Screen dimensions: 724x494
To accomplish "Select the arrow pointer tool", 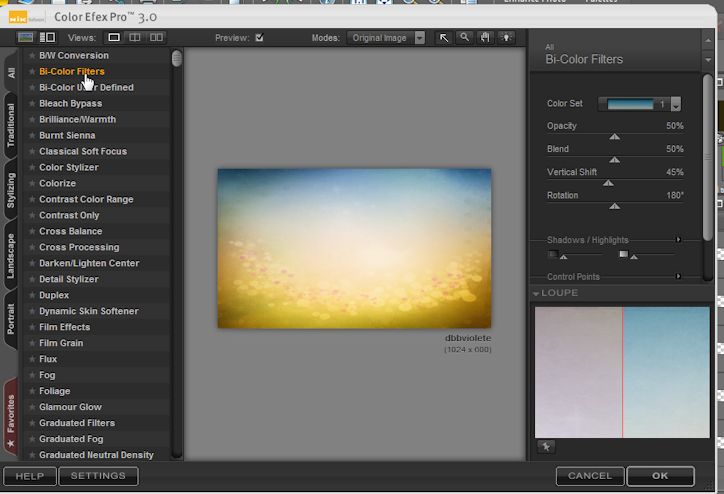I will tap(444, 38).
